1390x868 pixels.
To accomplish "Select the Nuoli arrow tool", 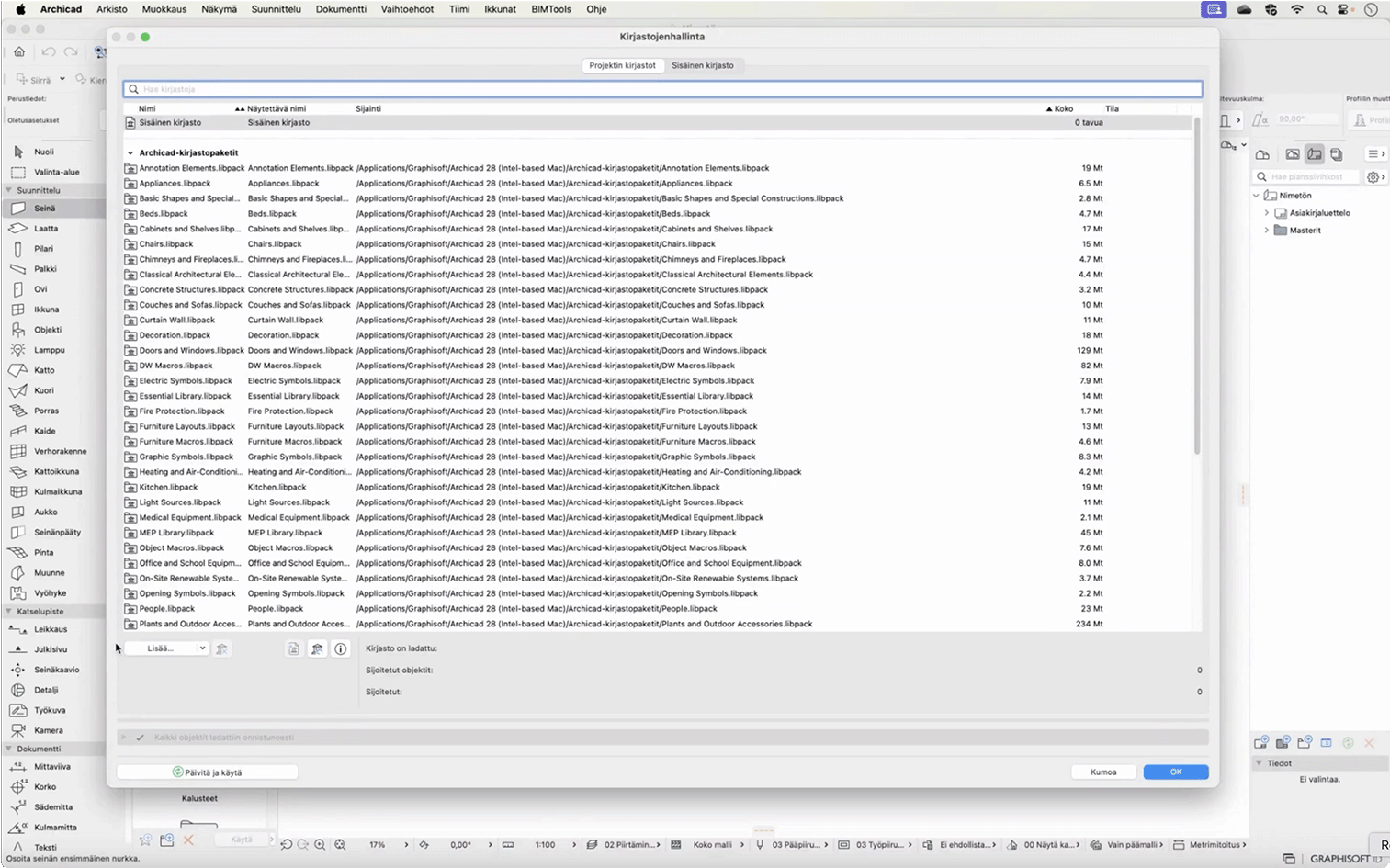I will 44,152.
